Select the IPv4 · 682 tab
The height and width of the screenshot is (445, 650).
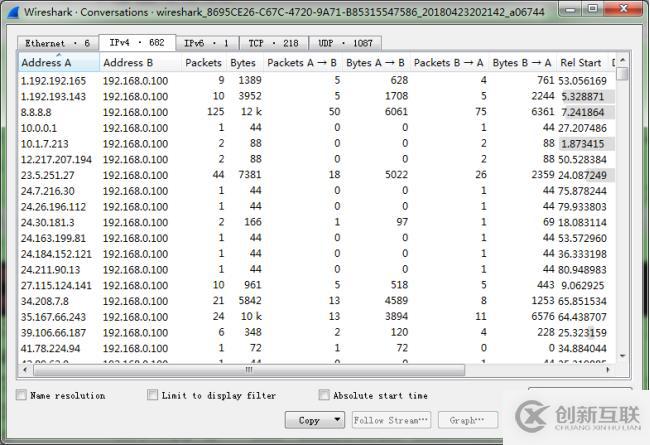[137, 42]
